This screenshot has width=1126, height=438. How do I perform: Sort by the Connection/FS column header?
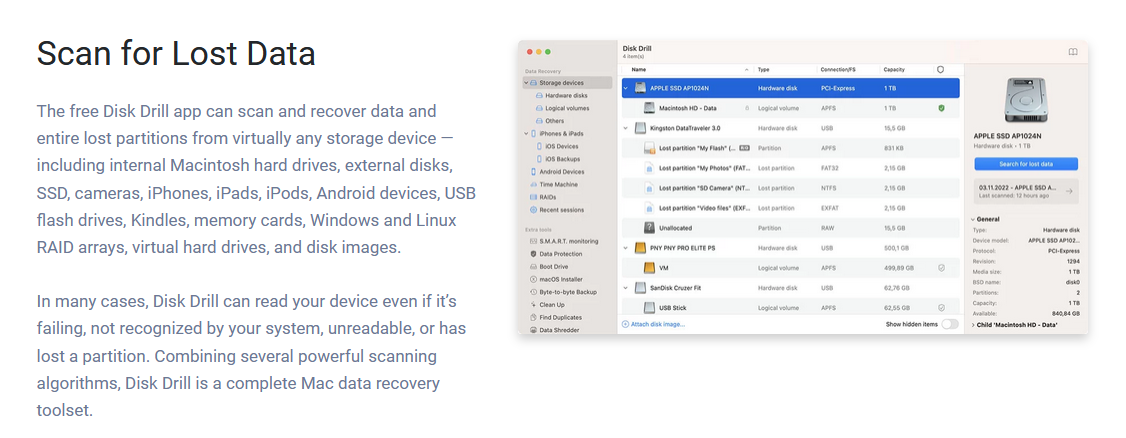click(x=838, y=70)
